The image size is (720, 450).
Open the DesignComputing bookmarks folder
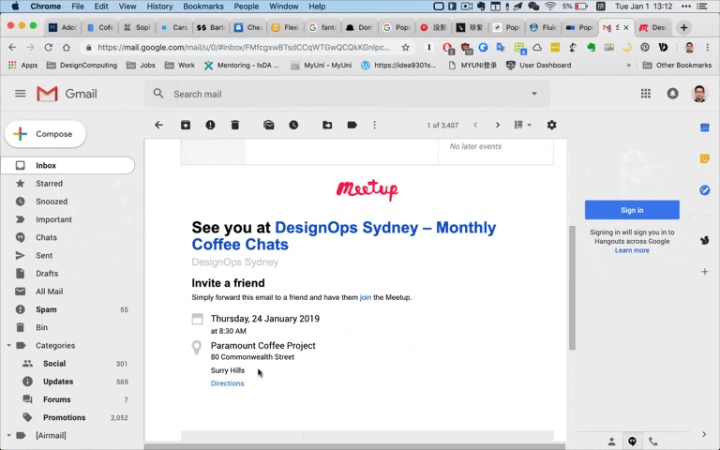click(82, 65)
